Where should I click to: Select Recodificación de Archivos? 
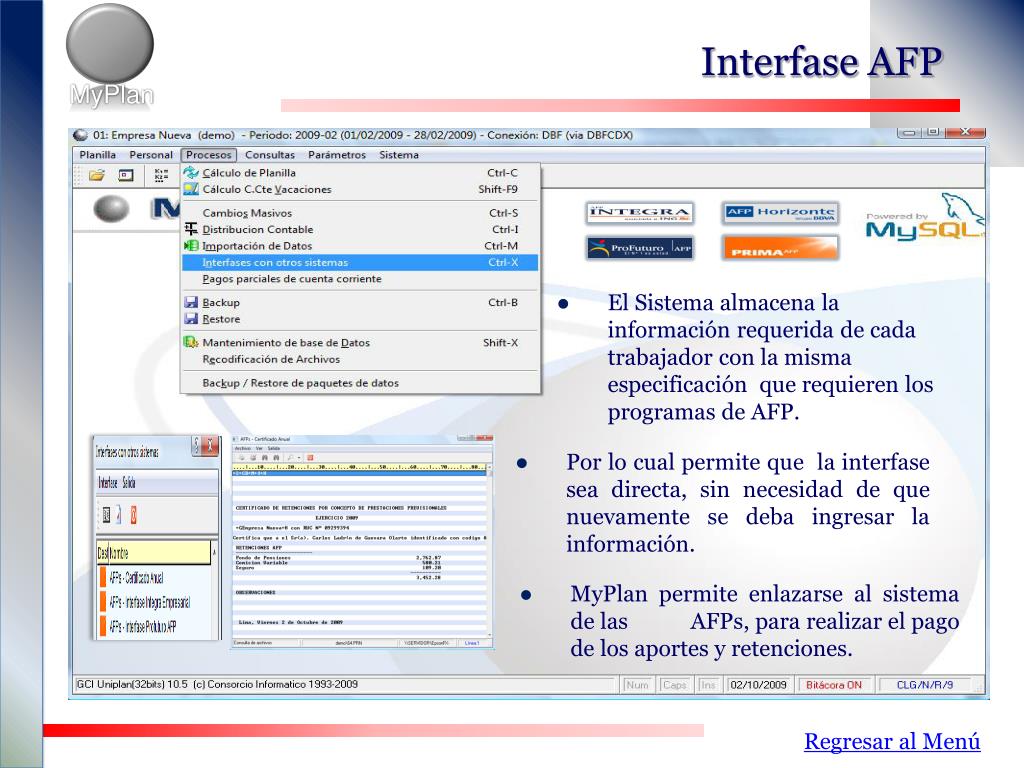360,359
